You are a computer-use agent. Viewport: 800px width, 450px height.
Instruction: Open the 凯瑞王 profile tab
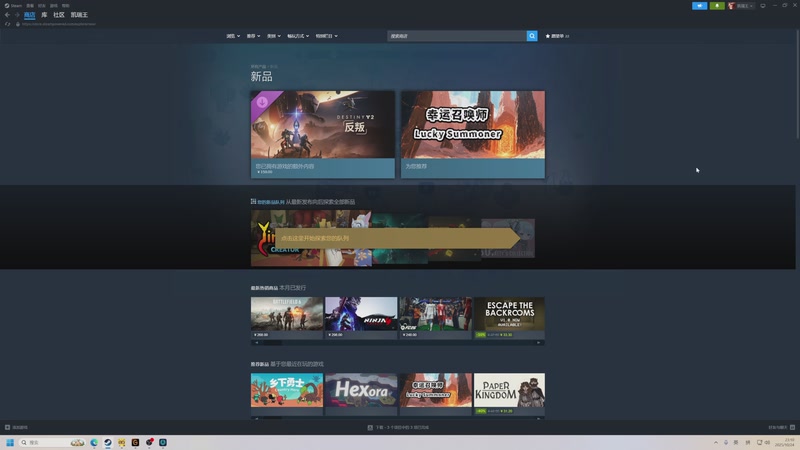pos(79,15)
